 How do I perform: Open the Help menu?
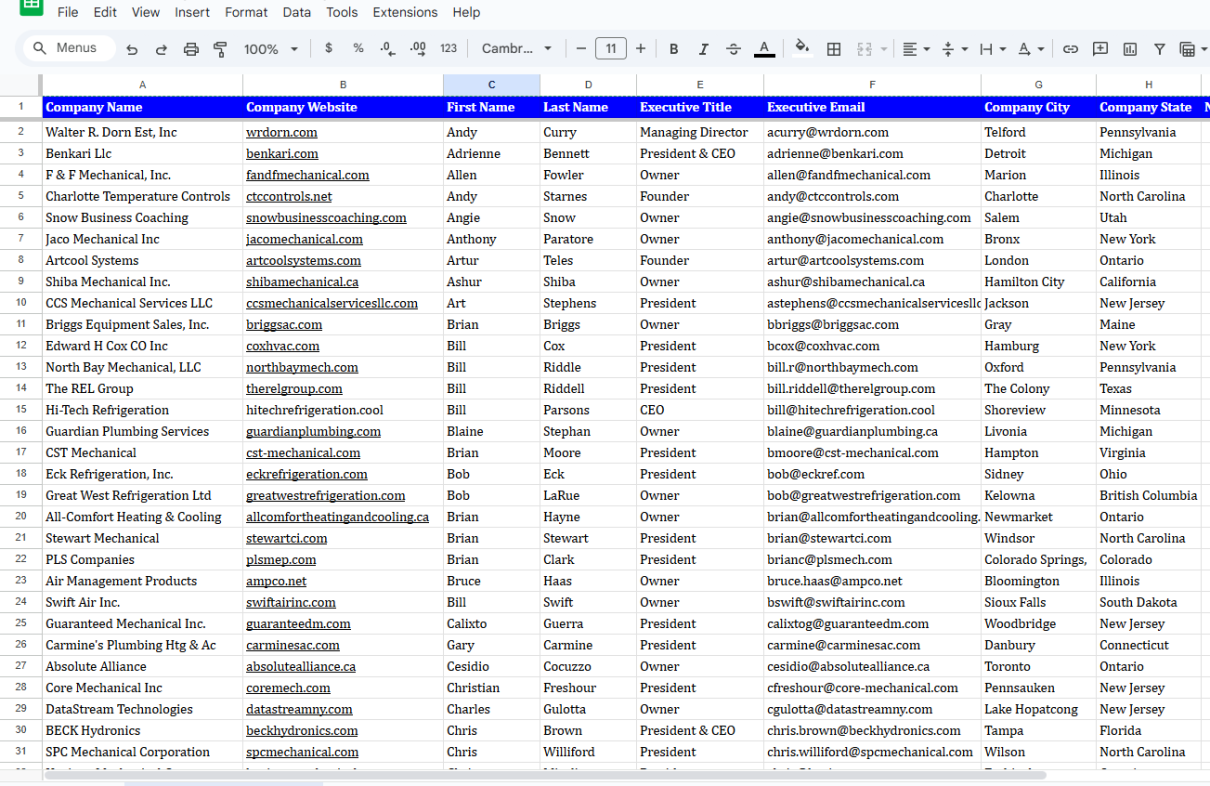[x=466, y=12]
